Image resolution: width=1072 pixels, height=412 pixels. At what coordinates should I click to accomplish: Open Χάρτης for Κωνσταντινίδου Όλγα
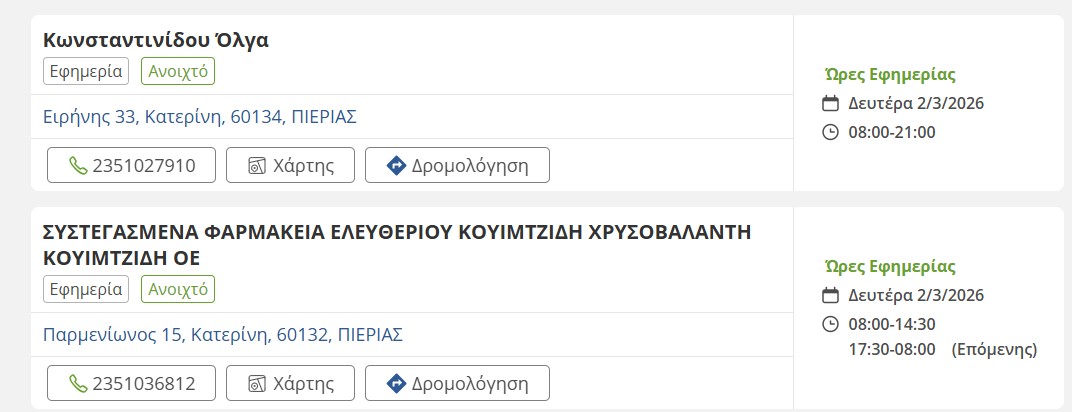(291, 165)
